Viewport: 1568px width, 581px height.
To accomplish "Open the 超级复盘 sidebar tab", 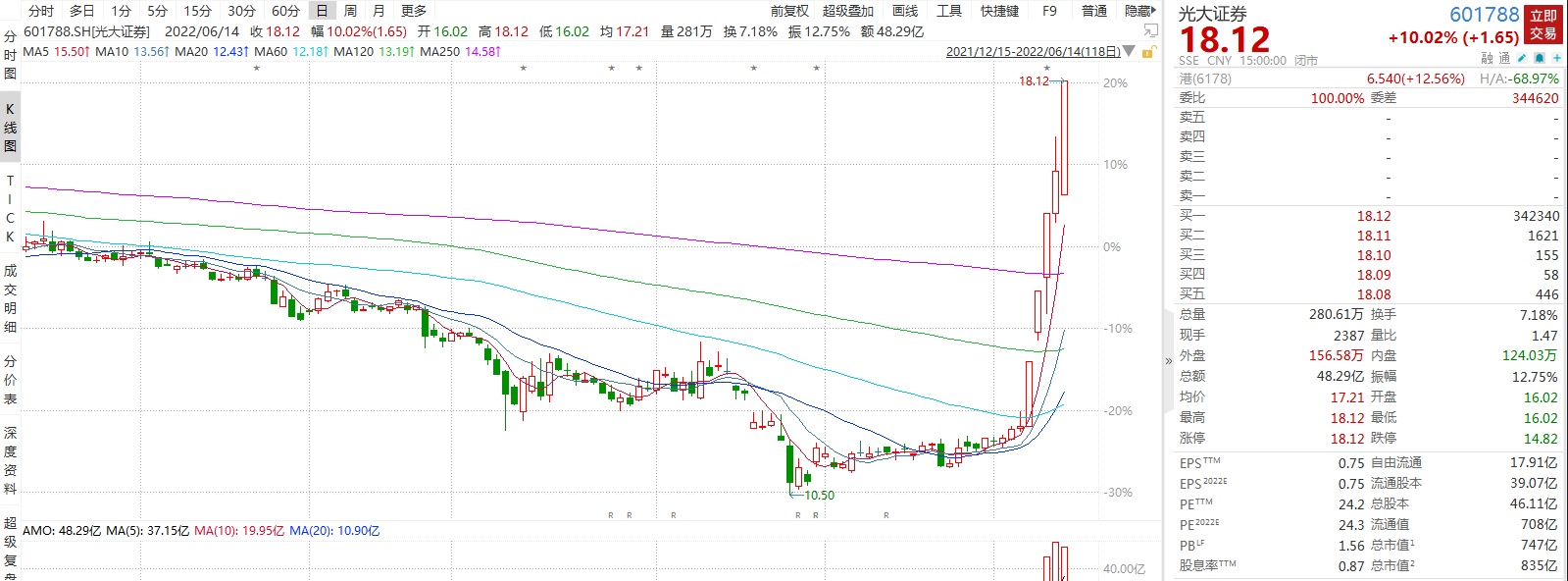I will coord(10,548).
